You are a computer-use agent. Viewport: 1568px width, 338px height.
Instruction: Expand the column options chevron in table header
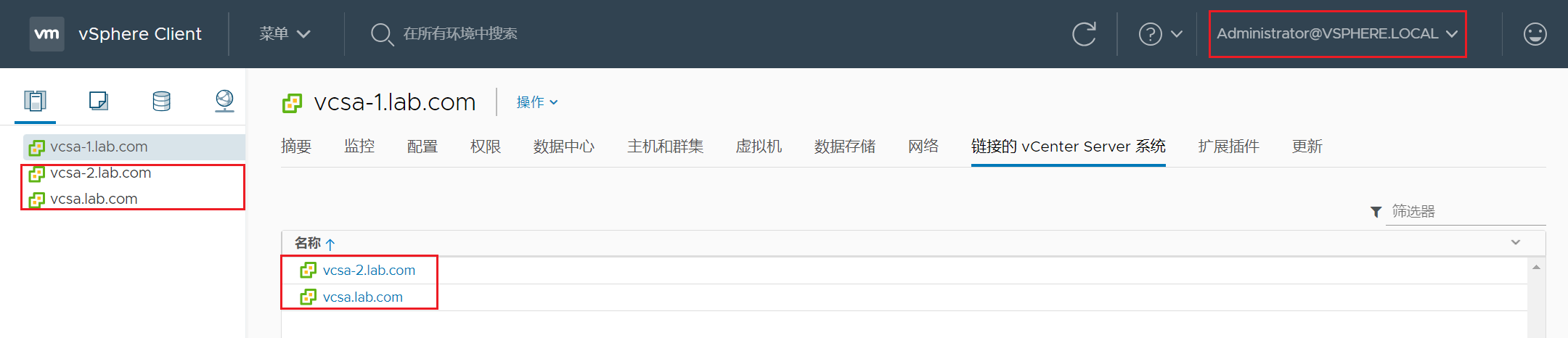[x=1516, y=242]
